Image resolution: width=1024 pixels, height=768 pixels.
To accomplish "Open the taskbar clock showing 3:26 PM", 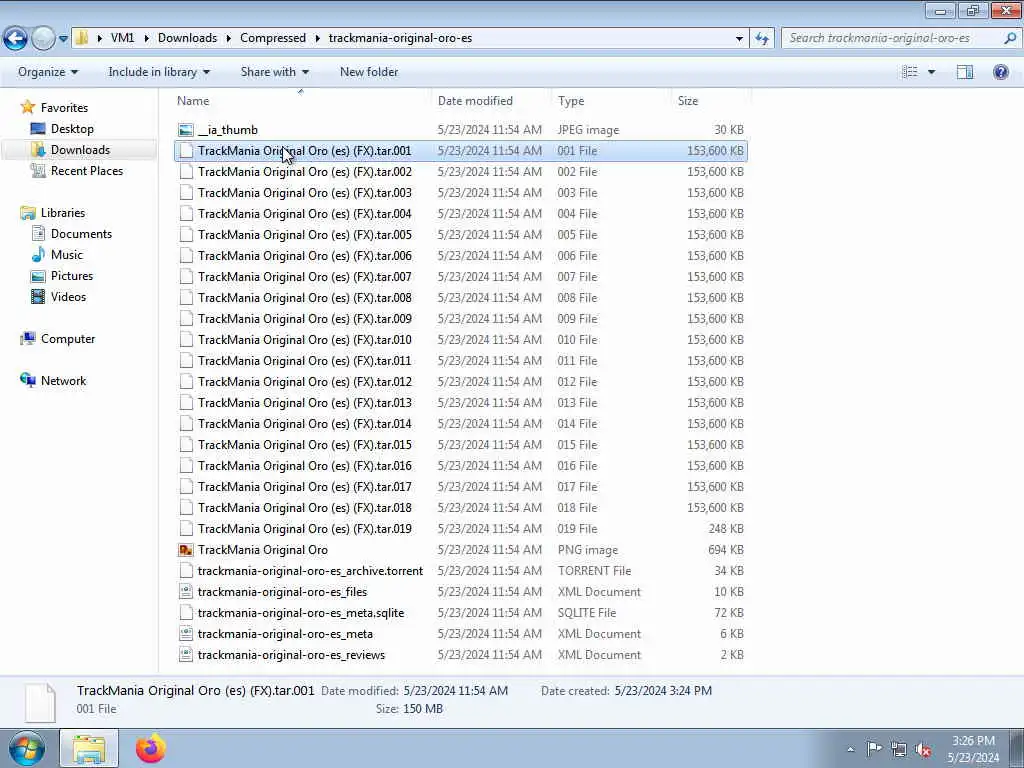I will pyautogui.click(x=973, y=749).
